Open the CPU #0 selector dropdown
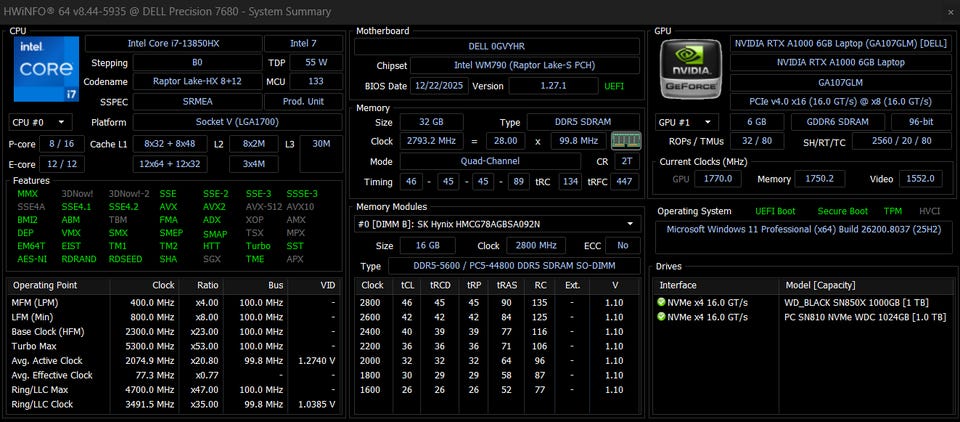The image size is (960, 422). [x=41, y=122]
